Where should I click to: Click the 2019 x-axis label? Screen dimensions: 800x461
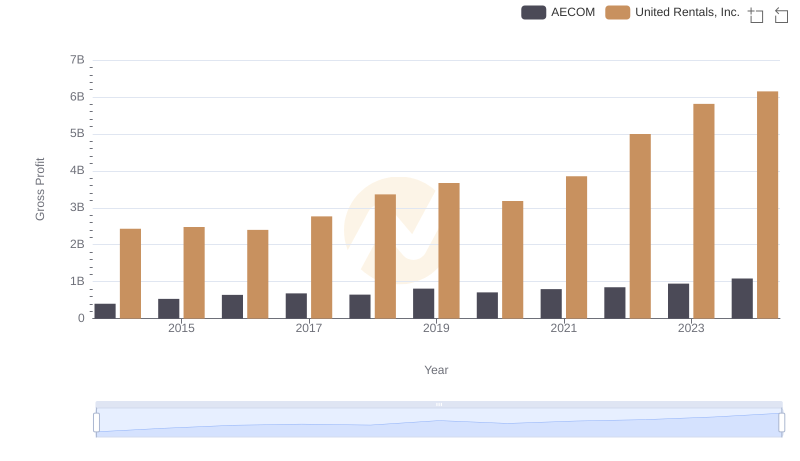[436, 328]
